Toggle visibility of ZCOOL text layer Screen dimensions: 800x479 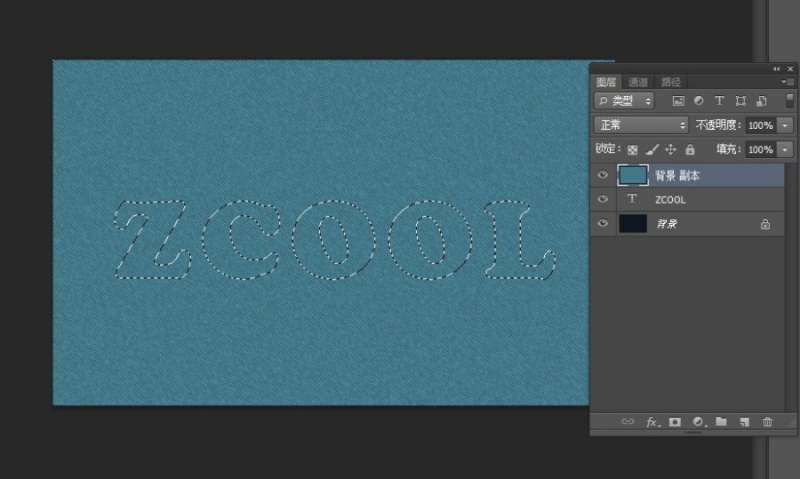pos(602,199)
